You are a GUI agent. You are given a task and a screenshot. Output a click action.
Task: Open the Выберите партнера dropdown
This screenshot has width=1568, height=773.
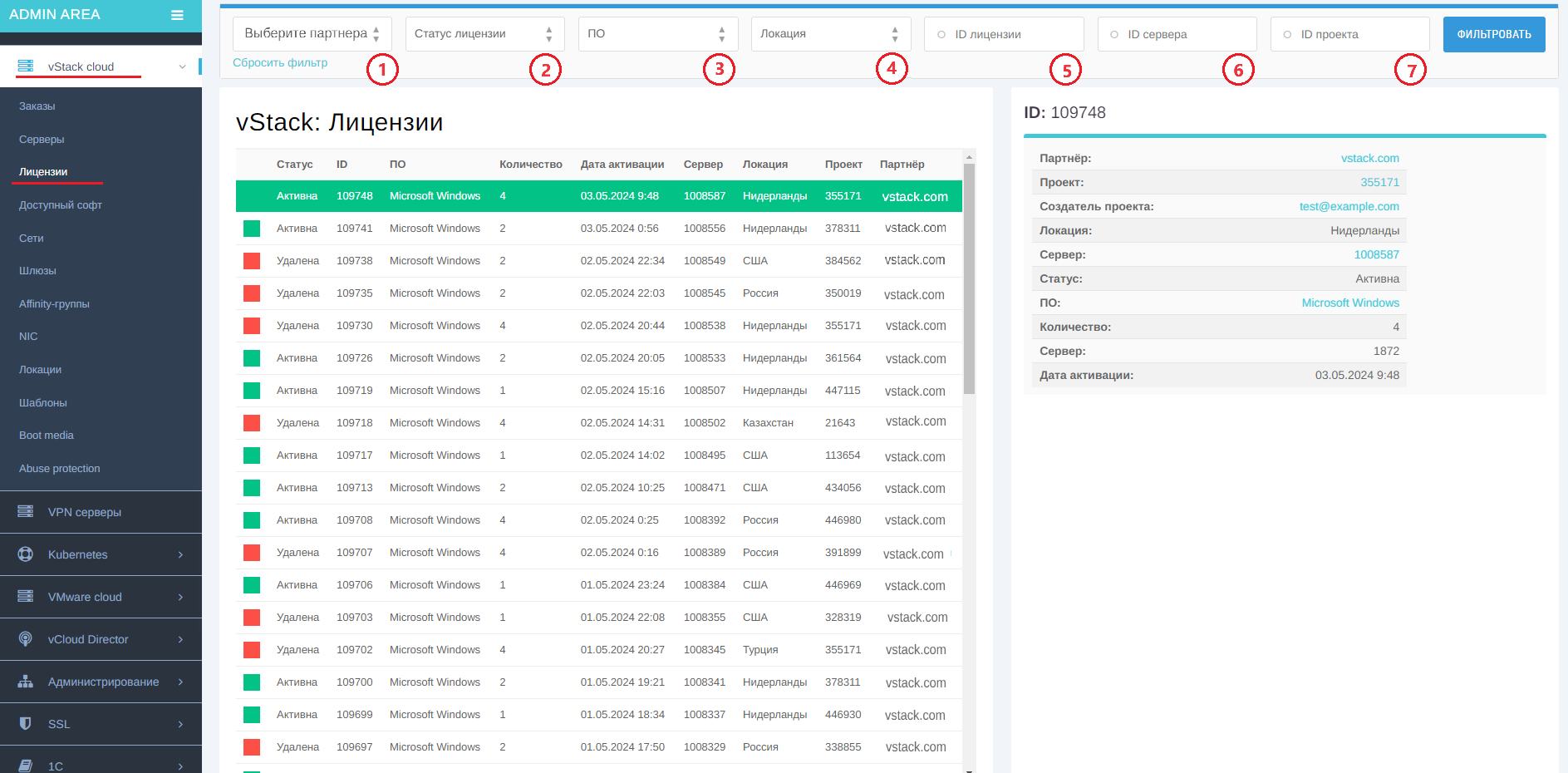[x=312, y=34]
